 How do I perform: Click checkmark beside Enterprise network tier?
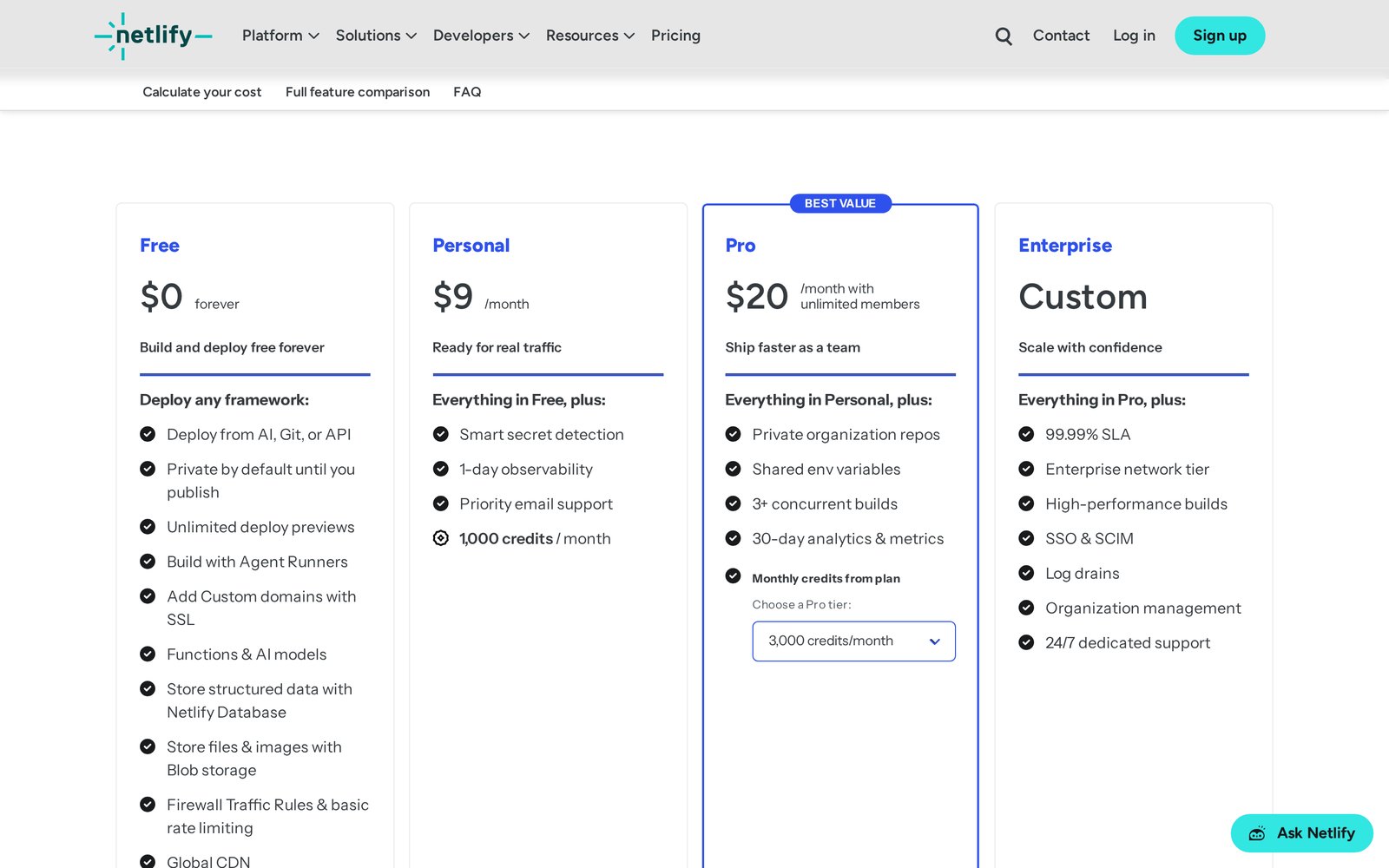point(1026,469)
